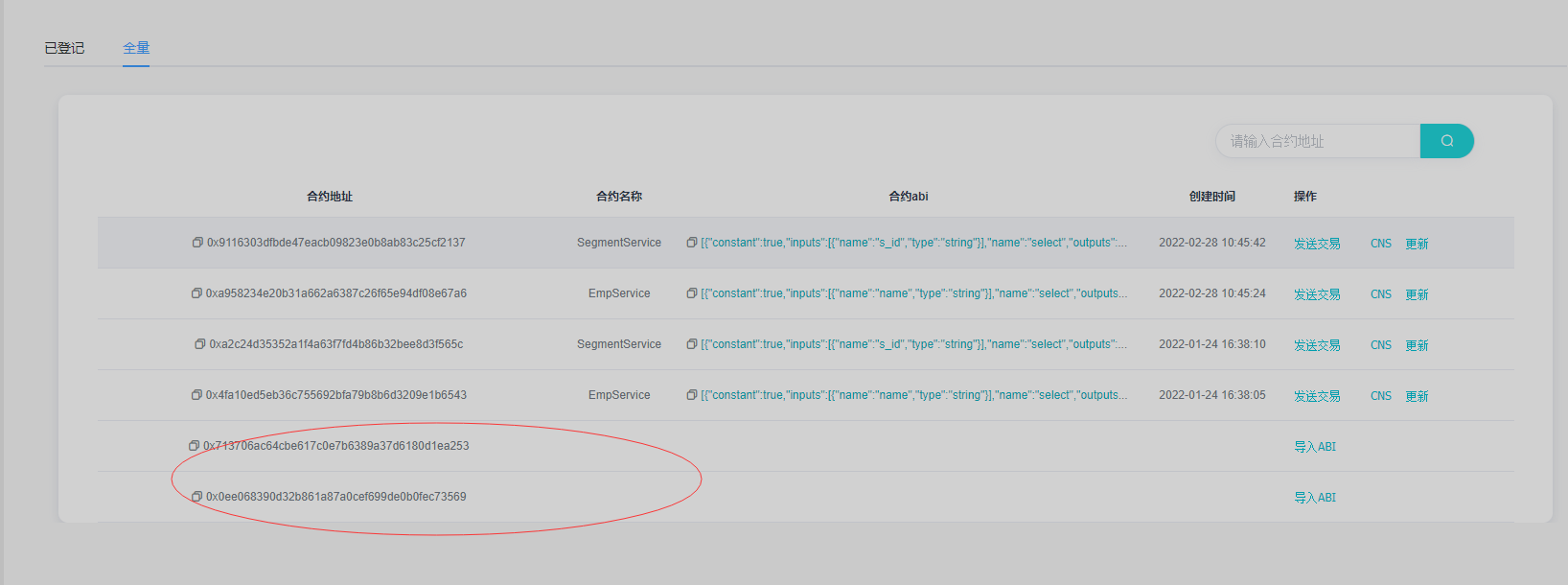This screenshot has height=585, width=1568.
Task: Click 发送交易 for 2022-01-24 16:38:10 row
Action: pos(1317,345)
